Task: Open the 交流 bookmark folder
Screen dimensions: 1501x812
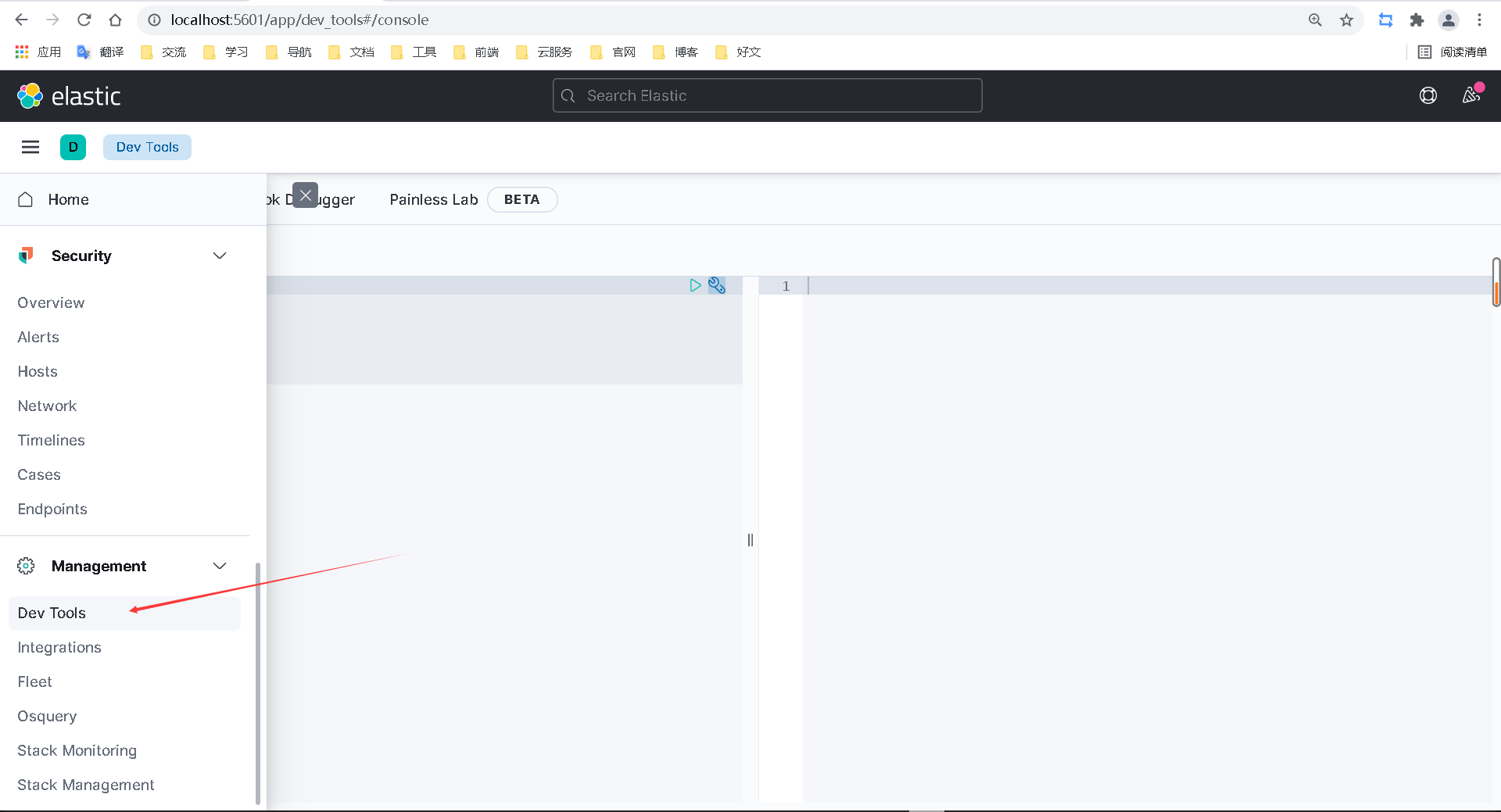Action: [x=163, y=52]
